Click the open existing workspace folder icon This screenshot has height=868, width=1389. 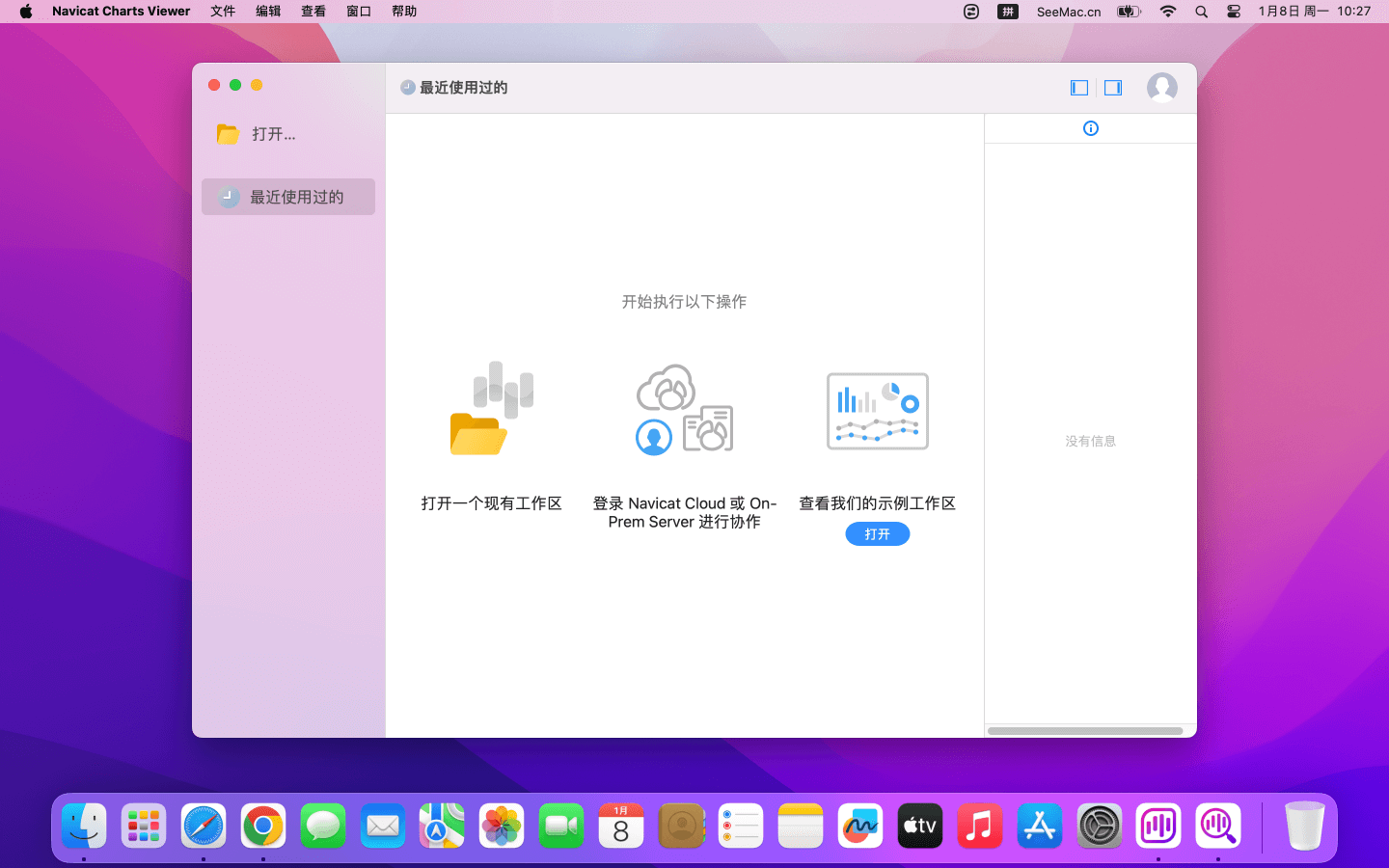pyautogui.click(x=491, y=409)
